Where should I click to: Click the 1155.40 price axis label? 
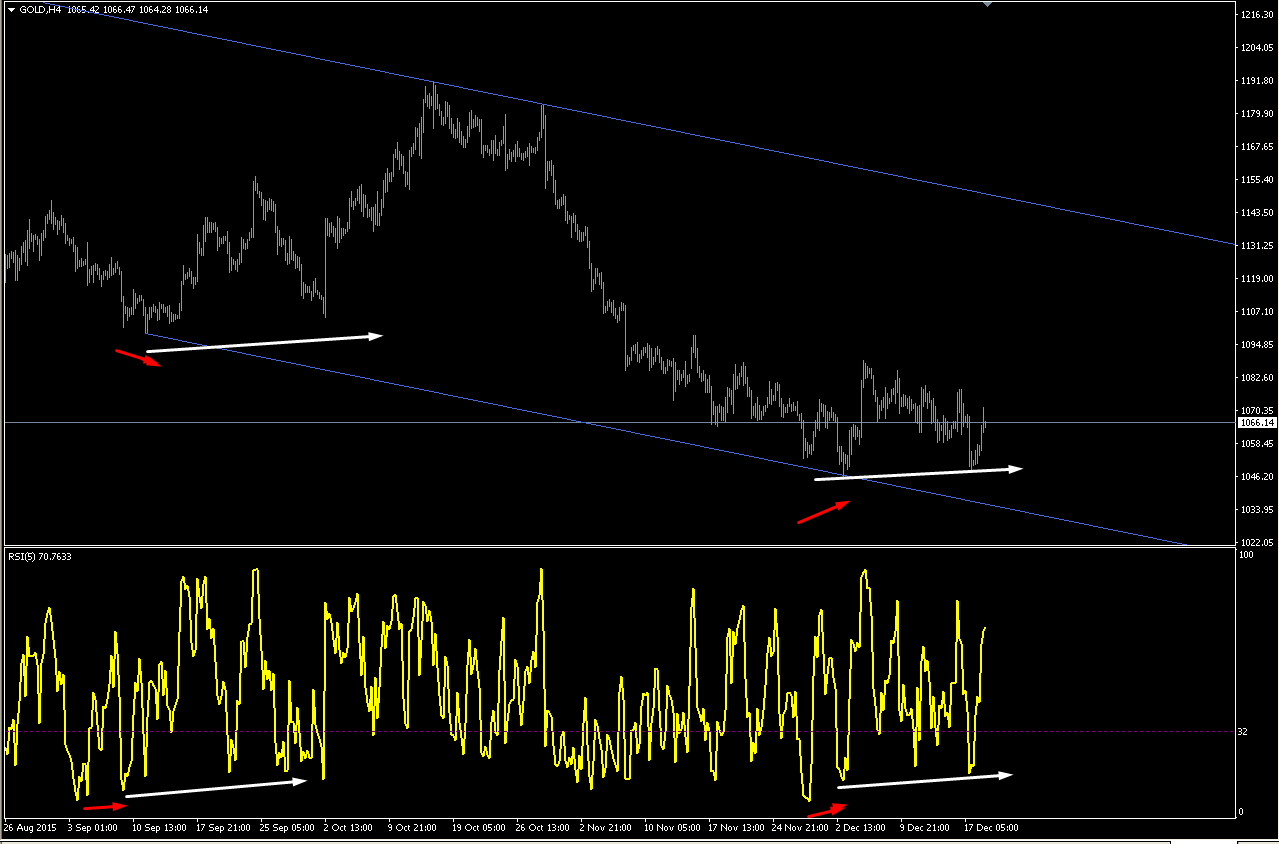pyautogui.click(x=1256, y=180)
